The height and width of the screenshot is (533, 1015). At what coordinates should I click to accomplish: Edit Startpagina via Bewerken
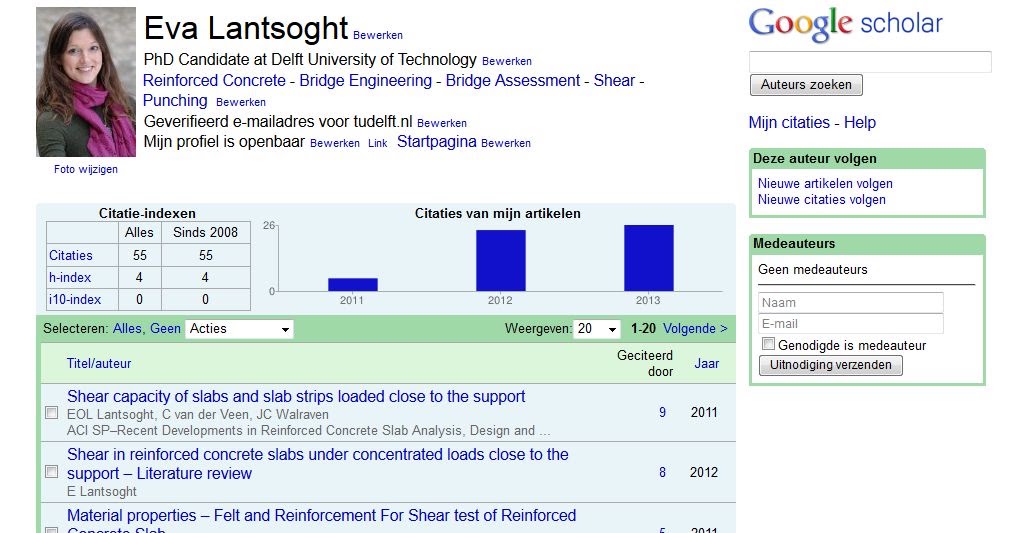point(506,143)
